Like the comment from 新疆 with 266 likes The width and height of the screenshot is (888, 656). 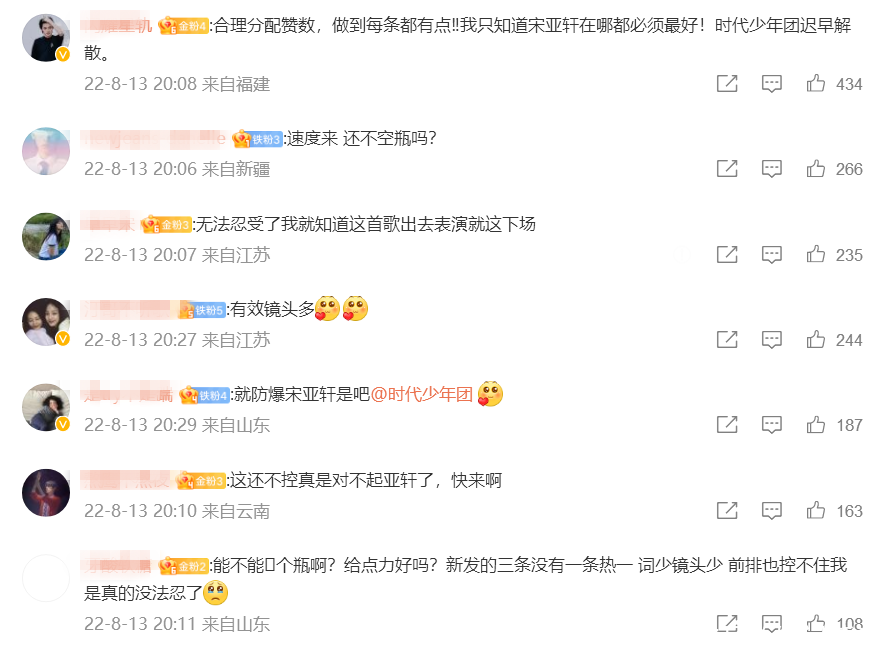816,169
